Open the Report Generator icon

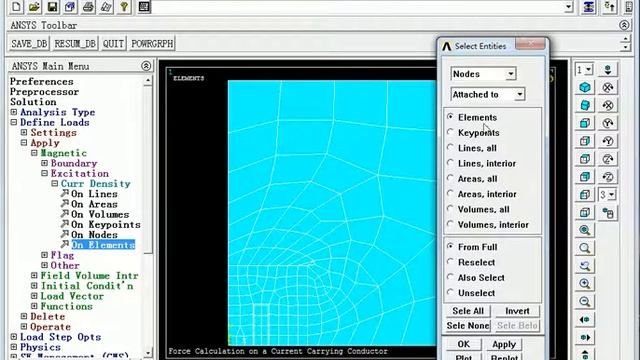tap(106, 7)
